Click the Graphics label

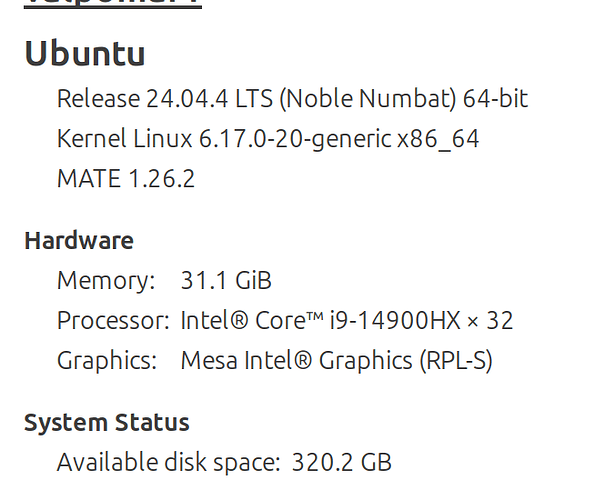[107, 361]
